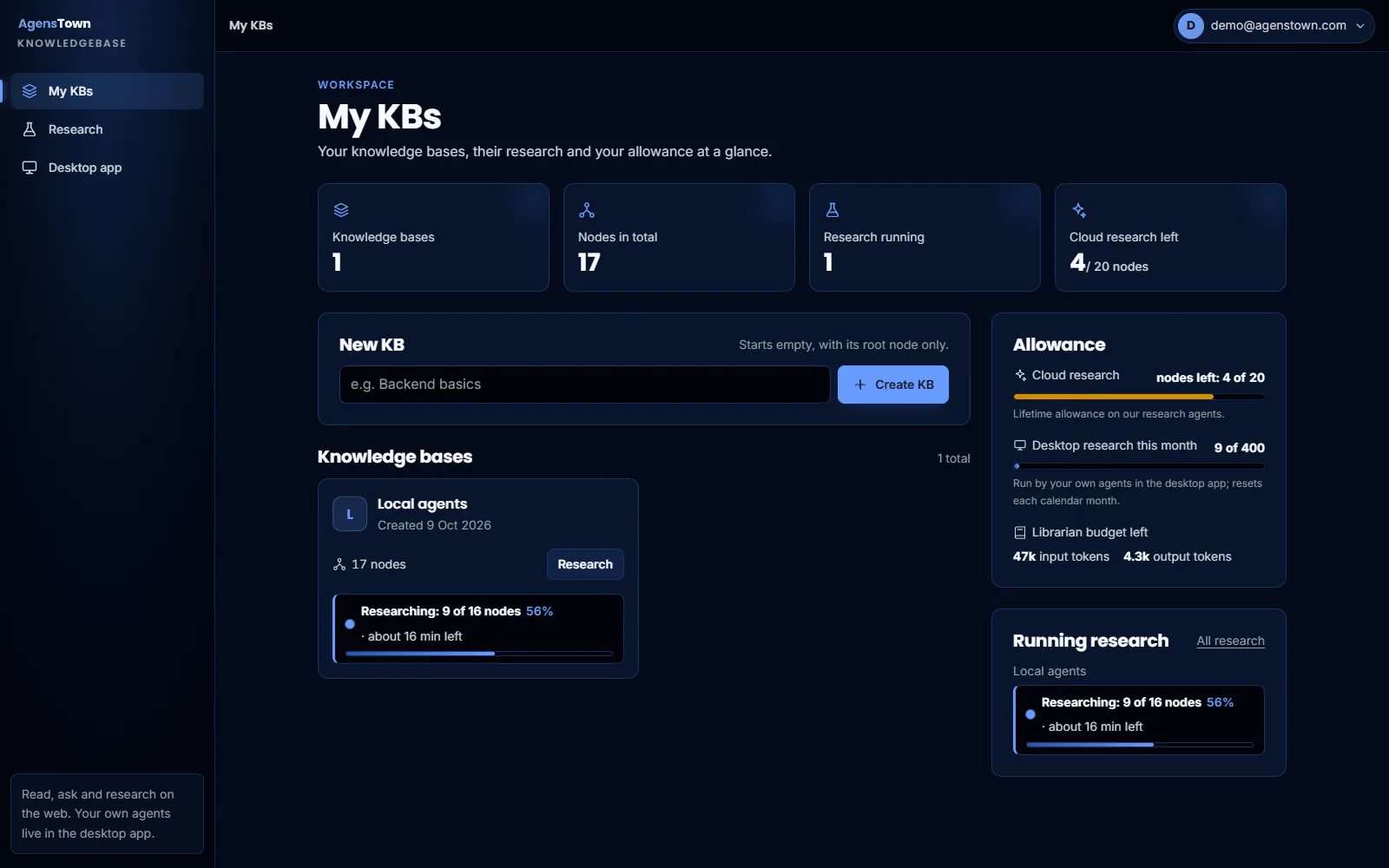Click the Cloud research allowance orange bar
This screenshot has height=868, width=1389.
pos(1138,397)
